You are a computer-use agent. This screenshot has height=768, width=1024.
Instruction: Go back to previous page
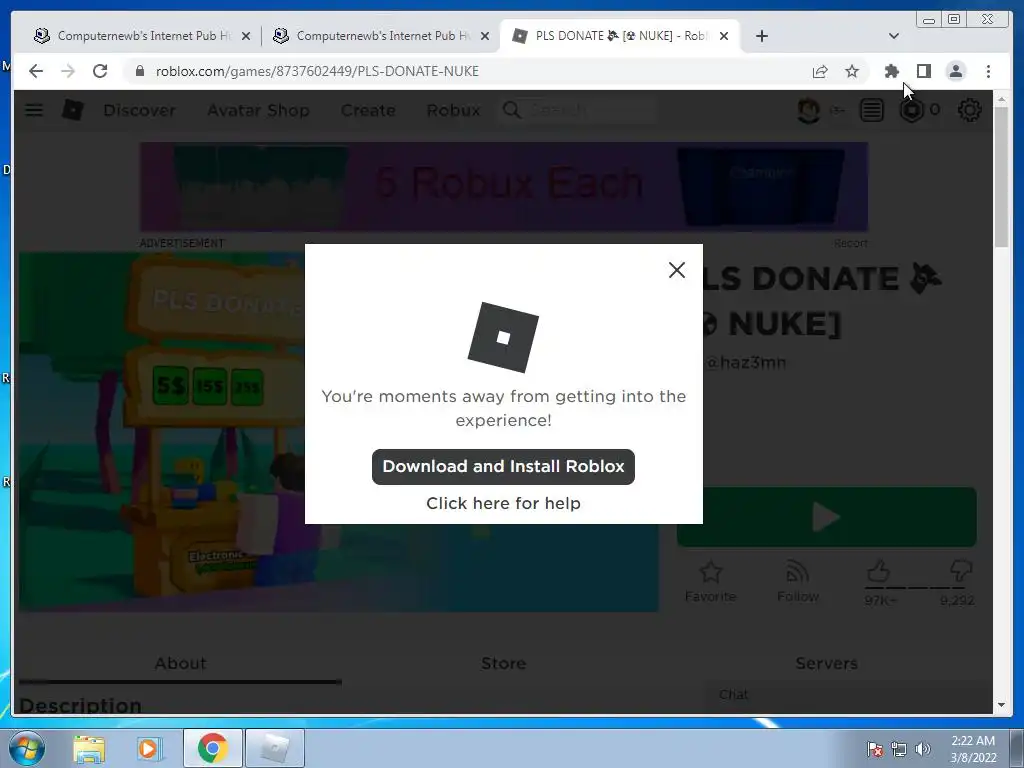[x=36, y=71]
